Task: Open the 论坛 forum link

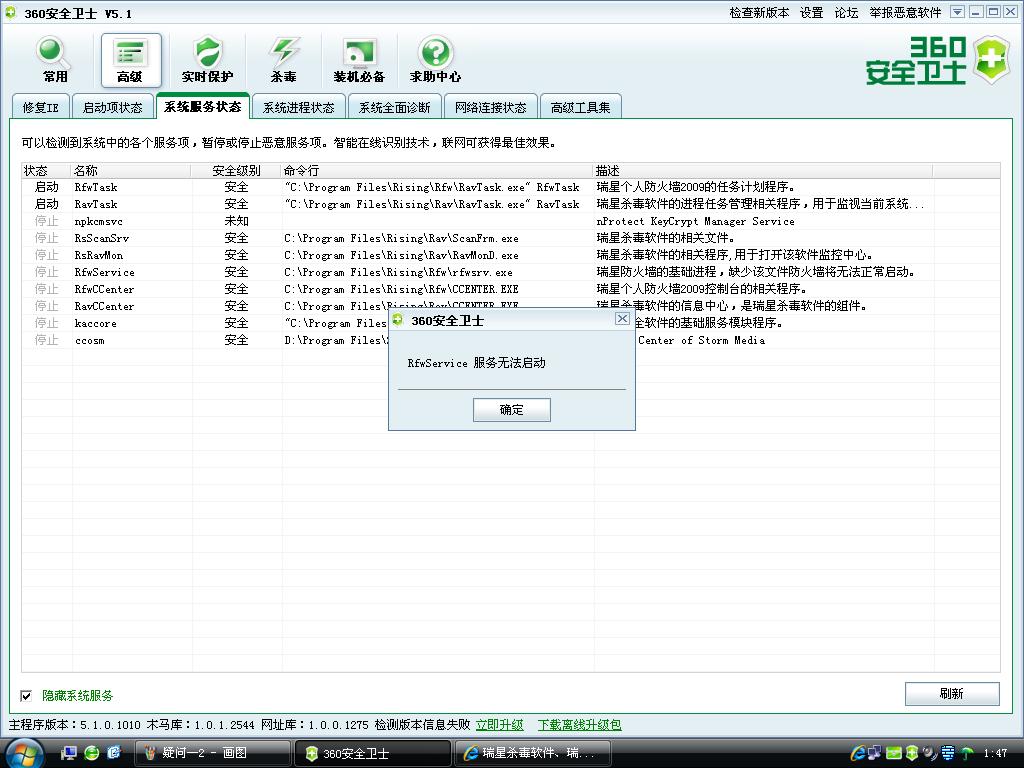Action: tap(846, 12)
